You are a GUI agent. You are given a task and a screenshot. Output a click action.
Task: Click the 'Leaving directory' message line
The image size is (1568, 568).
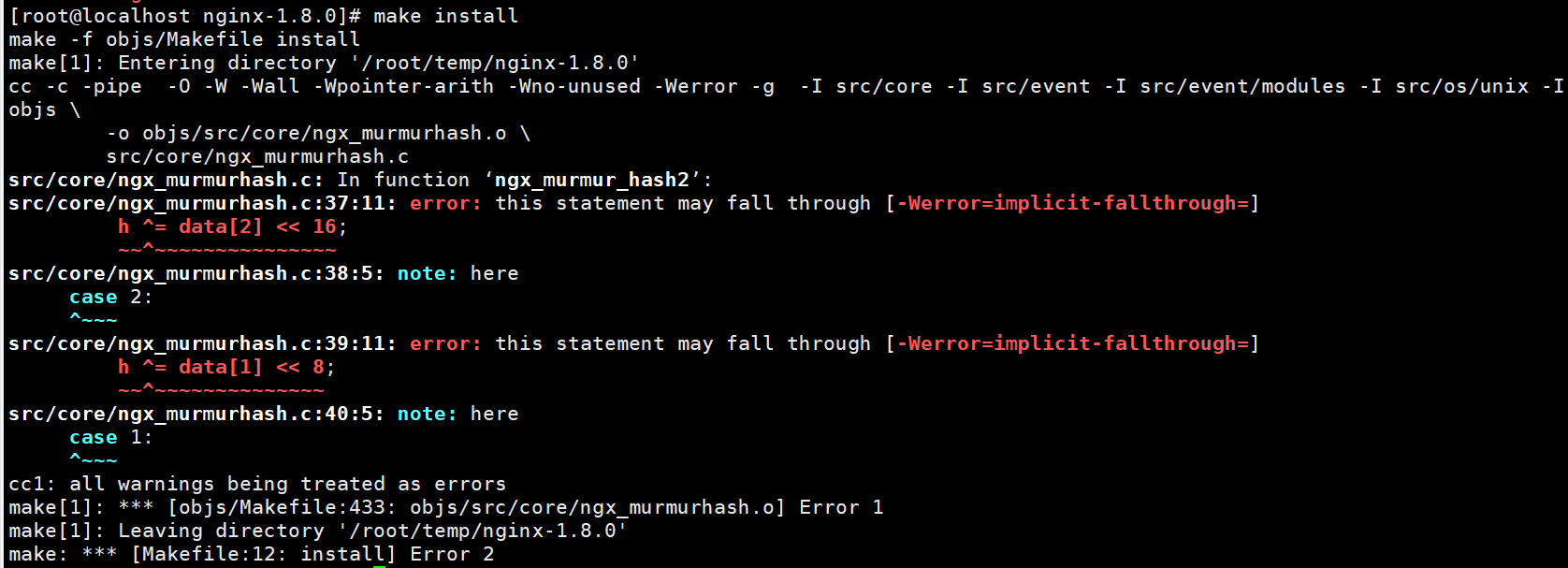(x=318, y=531)
